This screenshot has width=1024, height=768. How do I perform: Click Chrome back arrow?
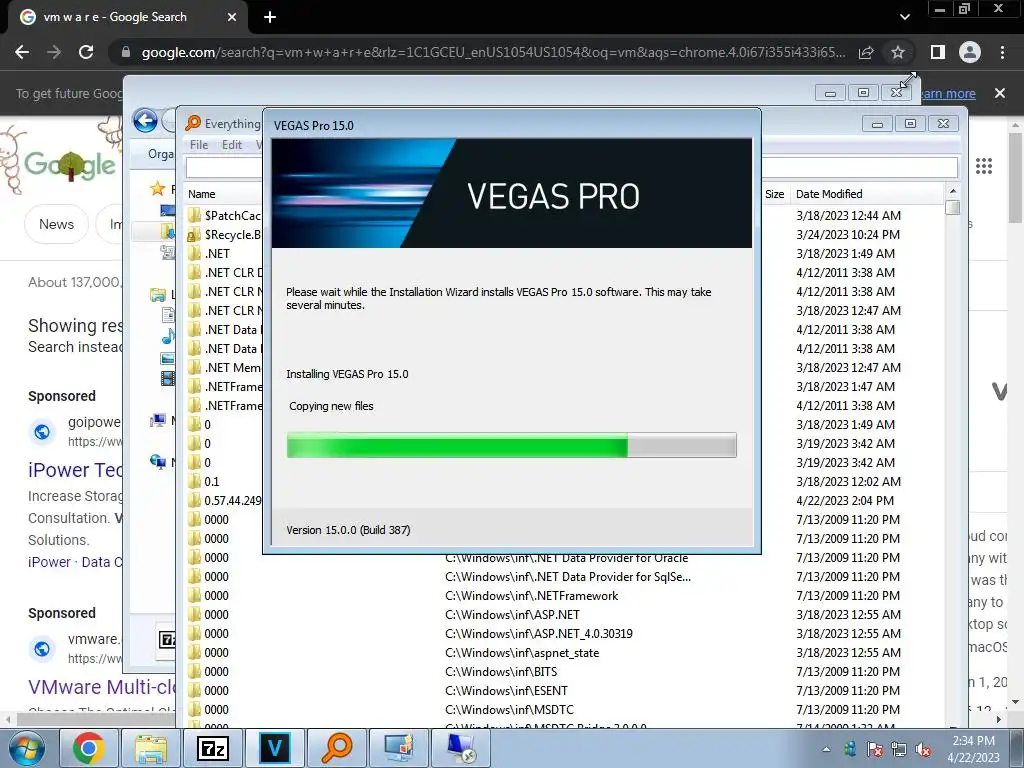coord(22,52)
